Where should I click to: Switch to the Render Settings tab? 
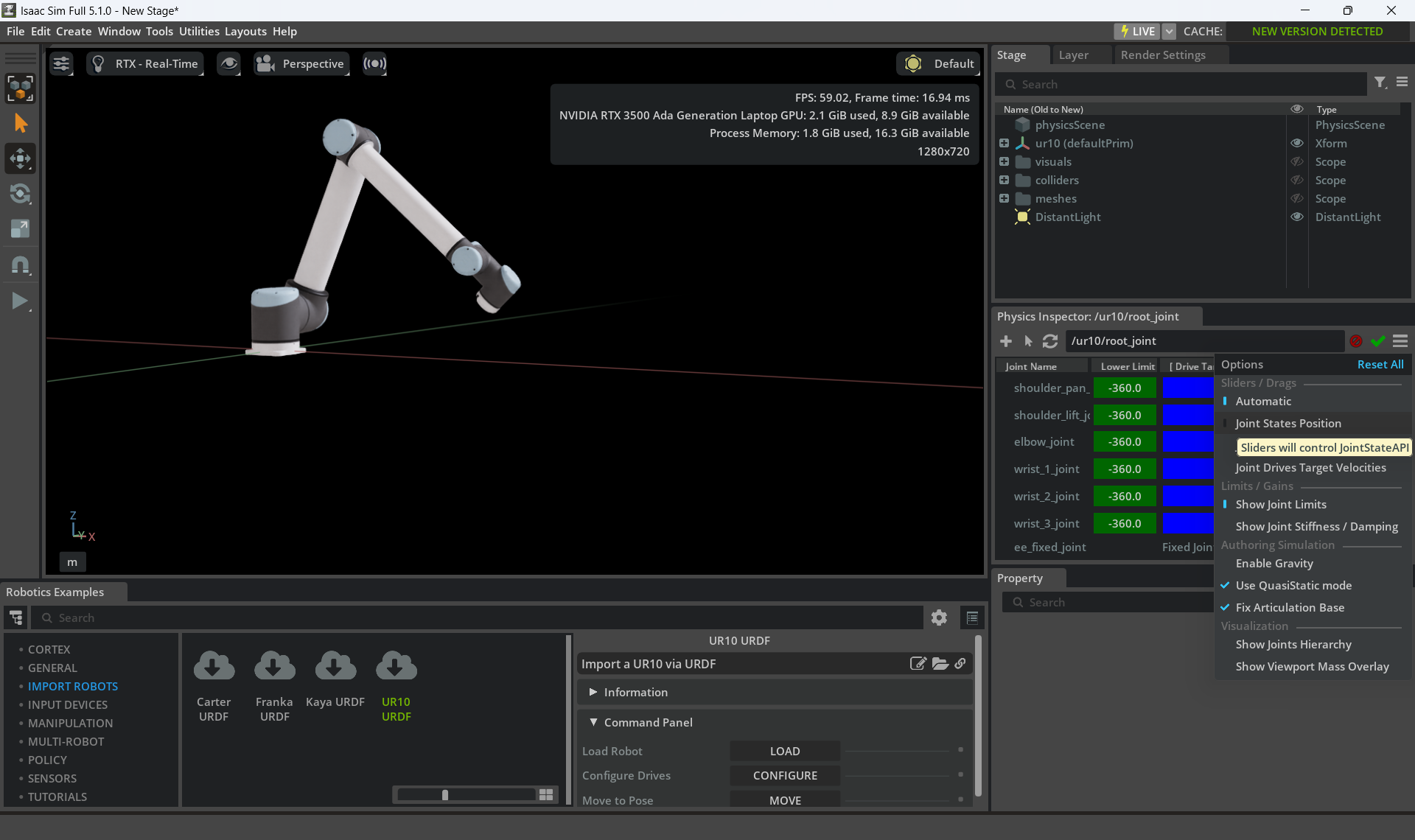(x=1163, y=55)
